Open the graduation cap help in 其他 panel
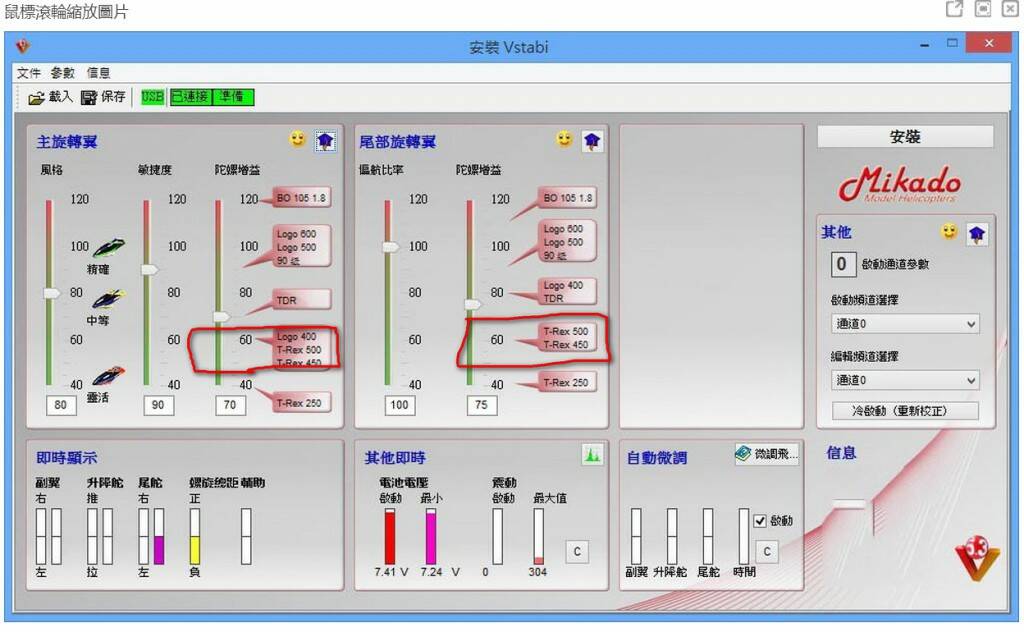 click(976, 234)
